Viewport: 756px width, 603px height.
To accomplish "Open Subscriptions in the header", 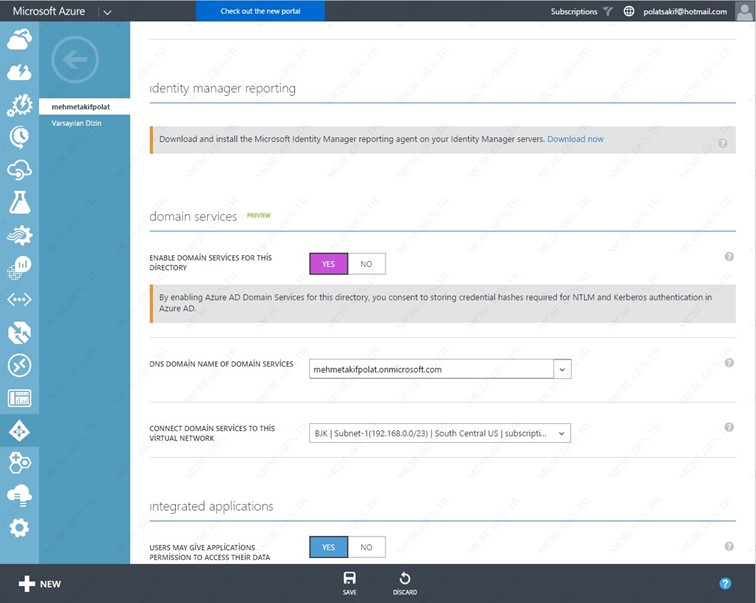I will click(x=574, y=12).
